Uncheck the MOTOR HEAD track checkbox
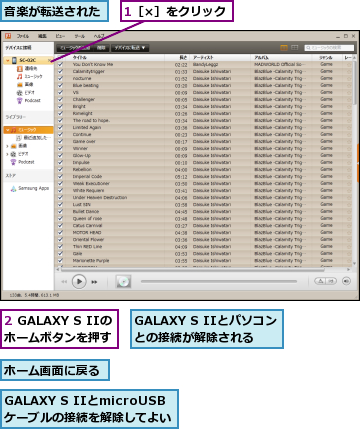Image resolution: width=360 pixels, height=429 pixels. click(x=60, y=232)
